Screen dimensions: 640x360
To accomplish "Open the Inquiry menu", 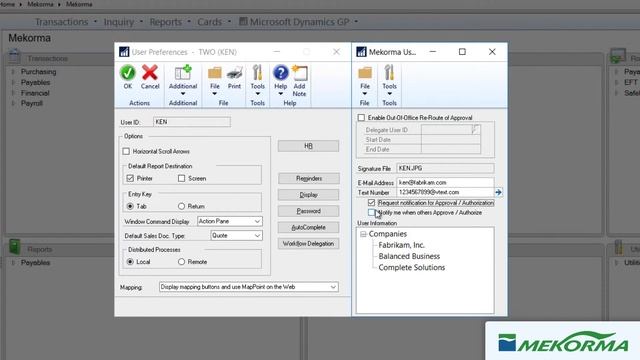I will [119, 22].
